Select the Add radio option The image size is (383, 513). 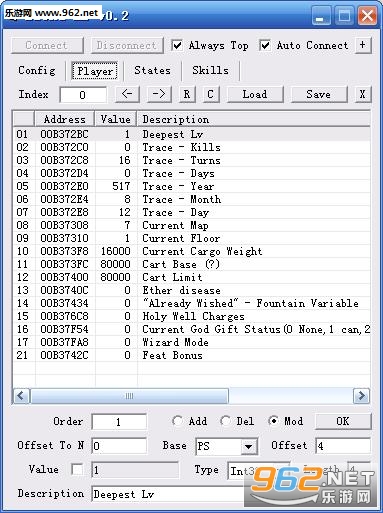coord(177,421)
